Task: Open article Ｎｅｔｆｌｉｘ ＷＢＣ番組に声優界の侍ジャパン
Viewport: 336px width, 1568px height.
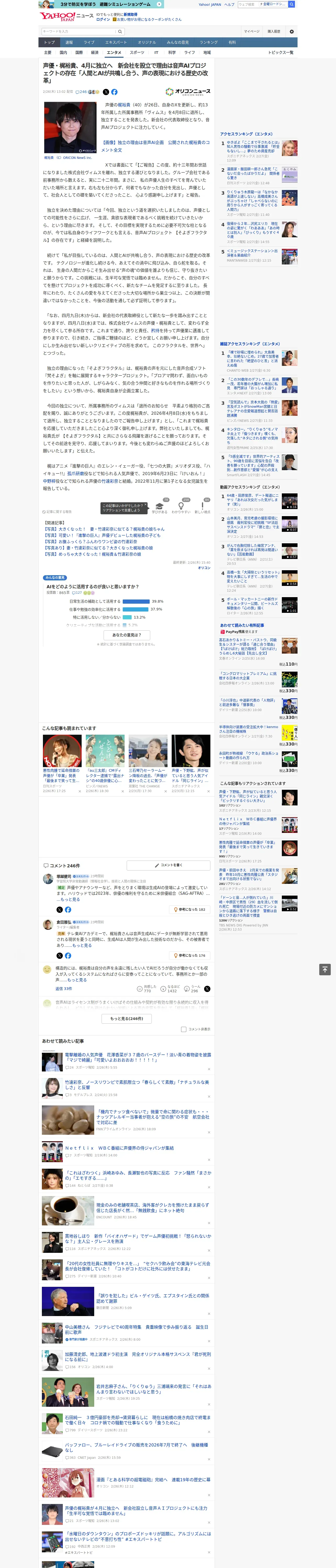Action: (120, 1148)
